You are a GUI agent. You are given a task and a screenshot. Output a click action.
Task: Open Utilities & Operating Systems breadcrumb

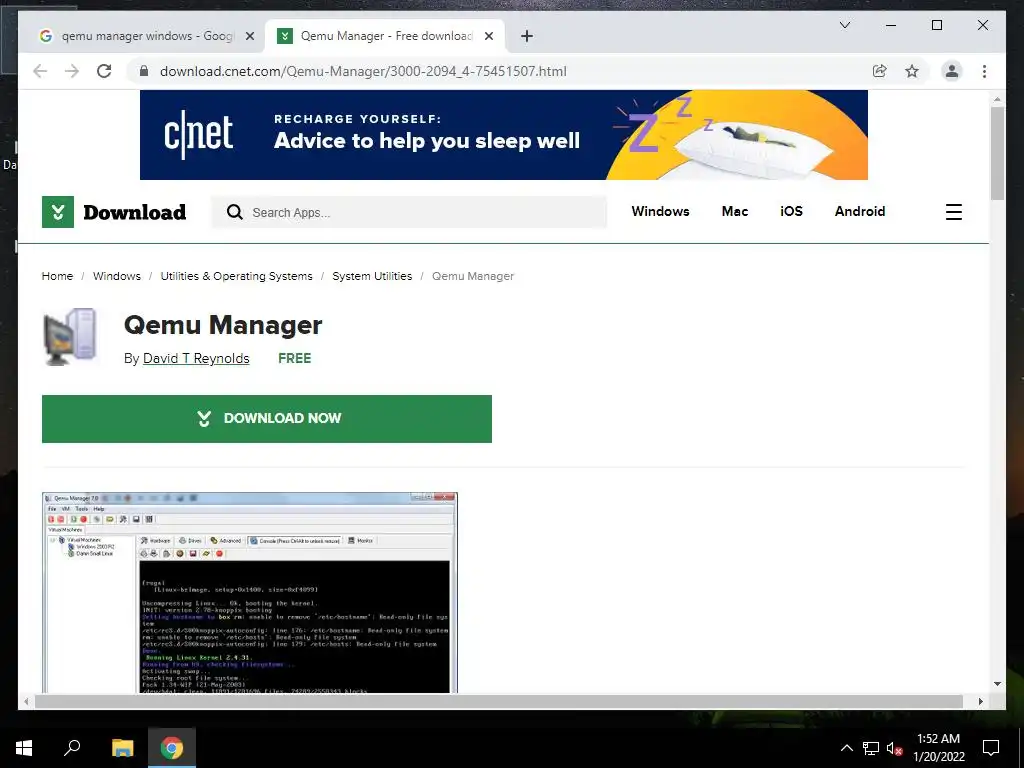[236, 276]
